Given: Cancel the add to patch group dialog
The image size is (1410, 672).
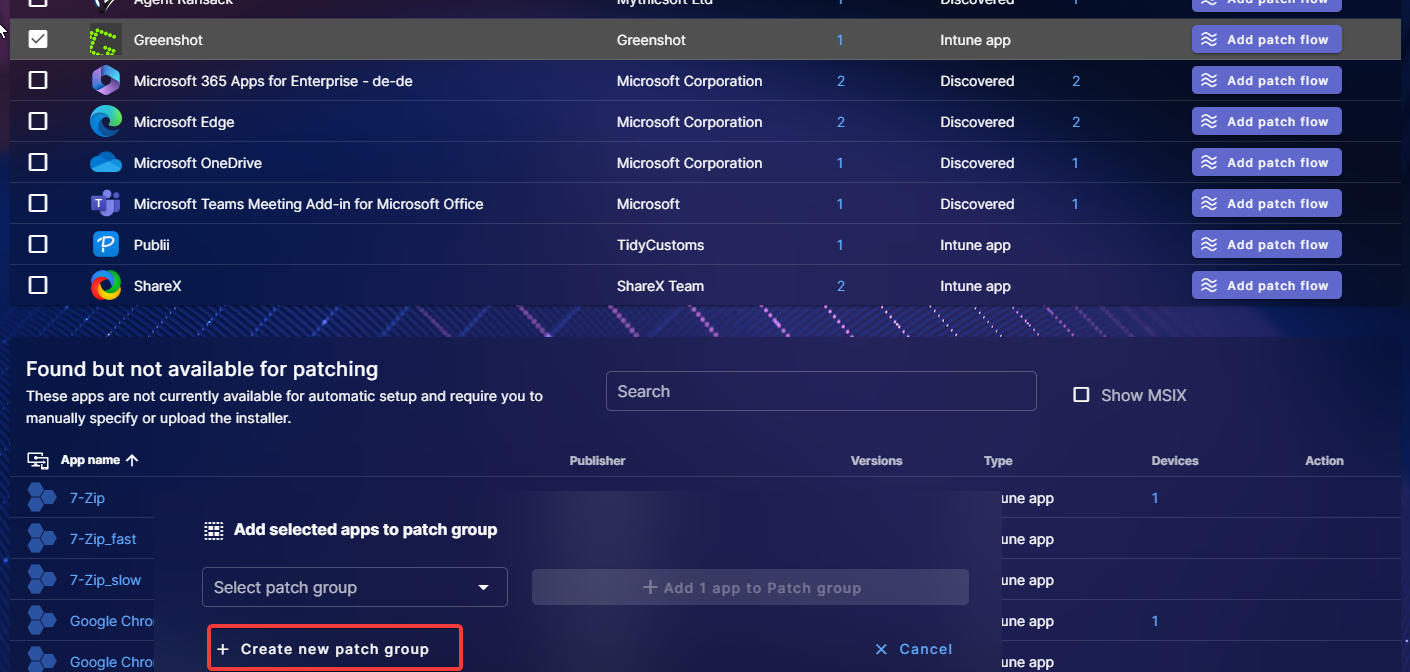Looking at the screenshot, I should coord(914,649).
